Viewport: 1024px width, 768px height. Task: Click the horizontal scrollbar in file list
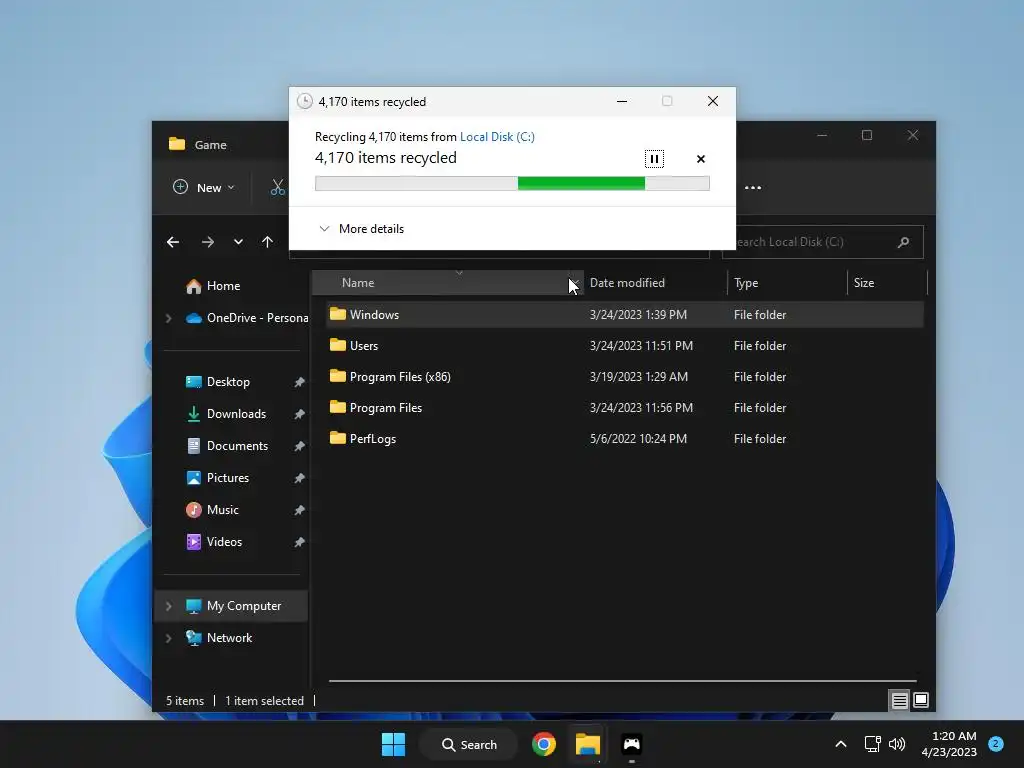pos(622,680)
